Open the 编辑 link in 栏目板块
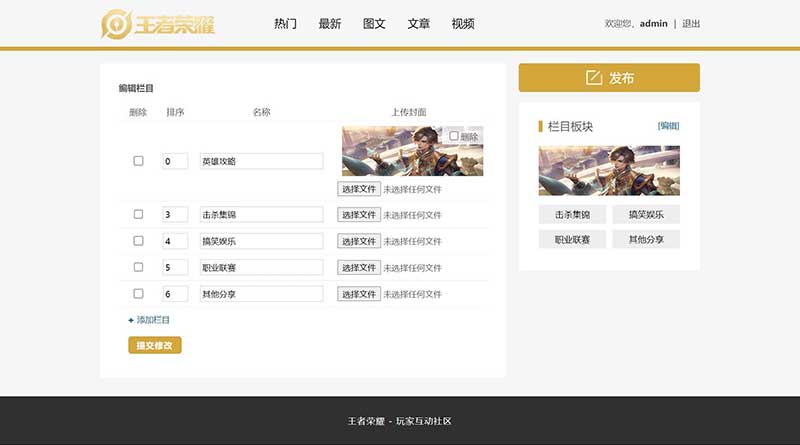800x445 pixels. 668,126
